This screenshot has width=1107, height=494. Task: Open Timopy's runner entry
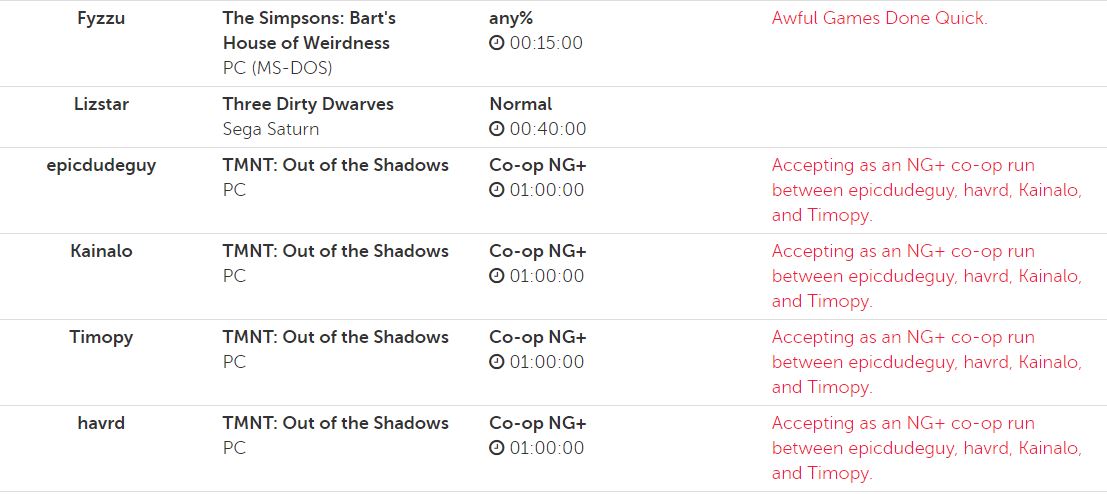(101, 337)
